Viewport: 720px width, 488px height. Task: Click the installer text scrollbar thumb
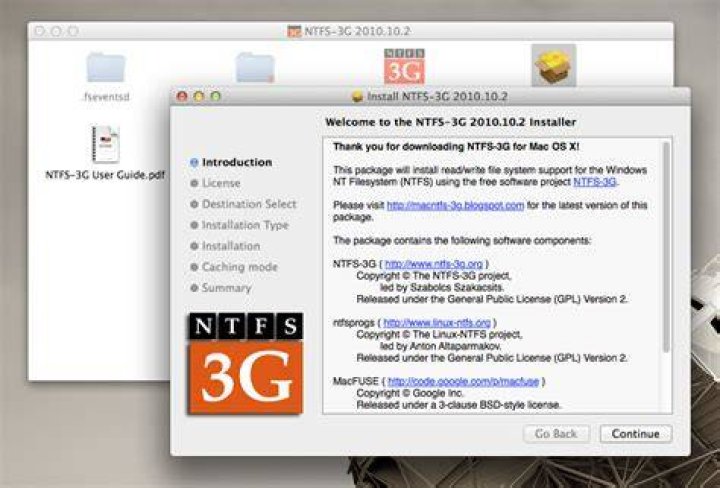coord(666,248)
